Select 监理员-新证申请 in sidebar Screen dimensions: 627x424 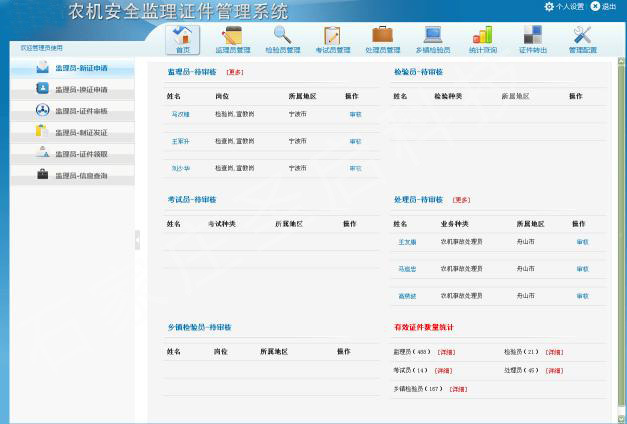pos(73,68)
